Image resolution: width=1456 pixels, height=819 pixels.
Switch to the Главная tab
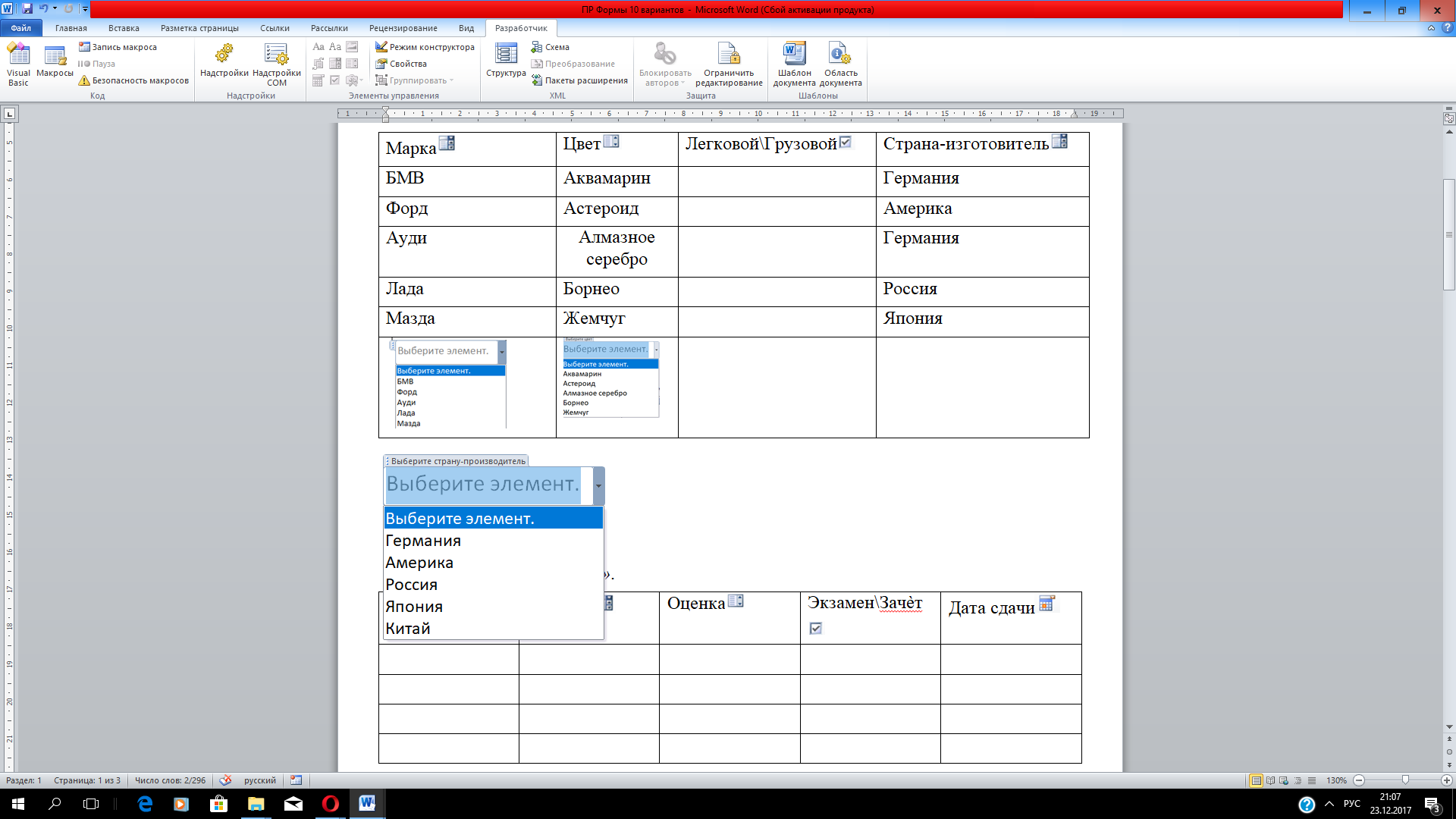point(71,28)
